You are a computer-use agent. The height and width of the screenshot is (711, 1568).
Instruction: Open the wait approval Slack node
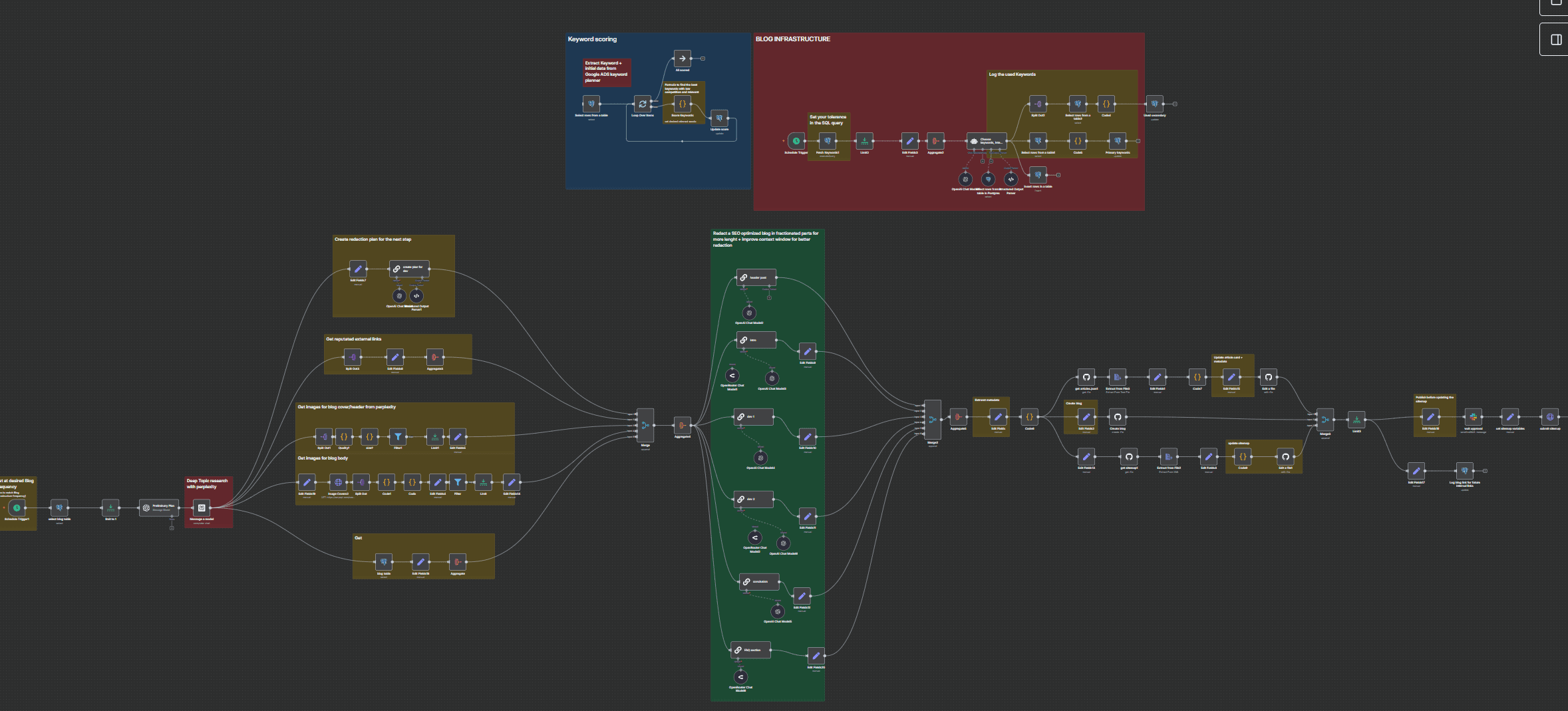coord(1473,417)
